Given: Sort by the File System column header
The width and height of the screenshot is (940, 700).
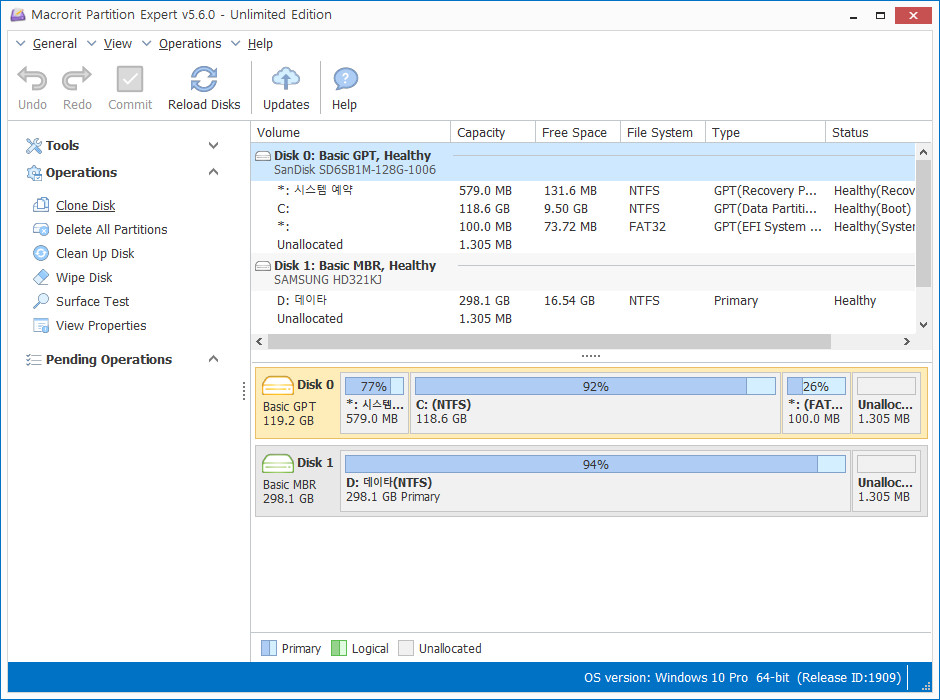Looking at the screenshot, I should pyautogui.click(x=662, y=132).
